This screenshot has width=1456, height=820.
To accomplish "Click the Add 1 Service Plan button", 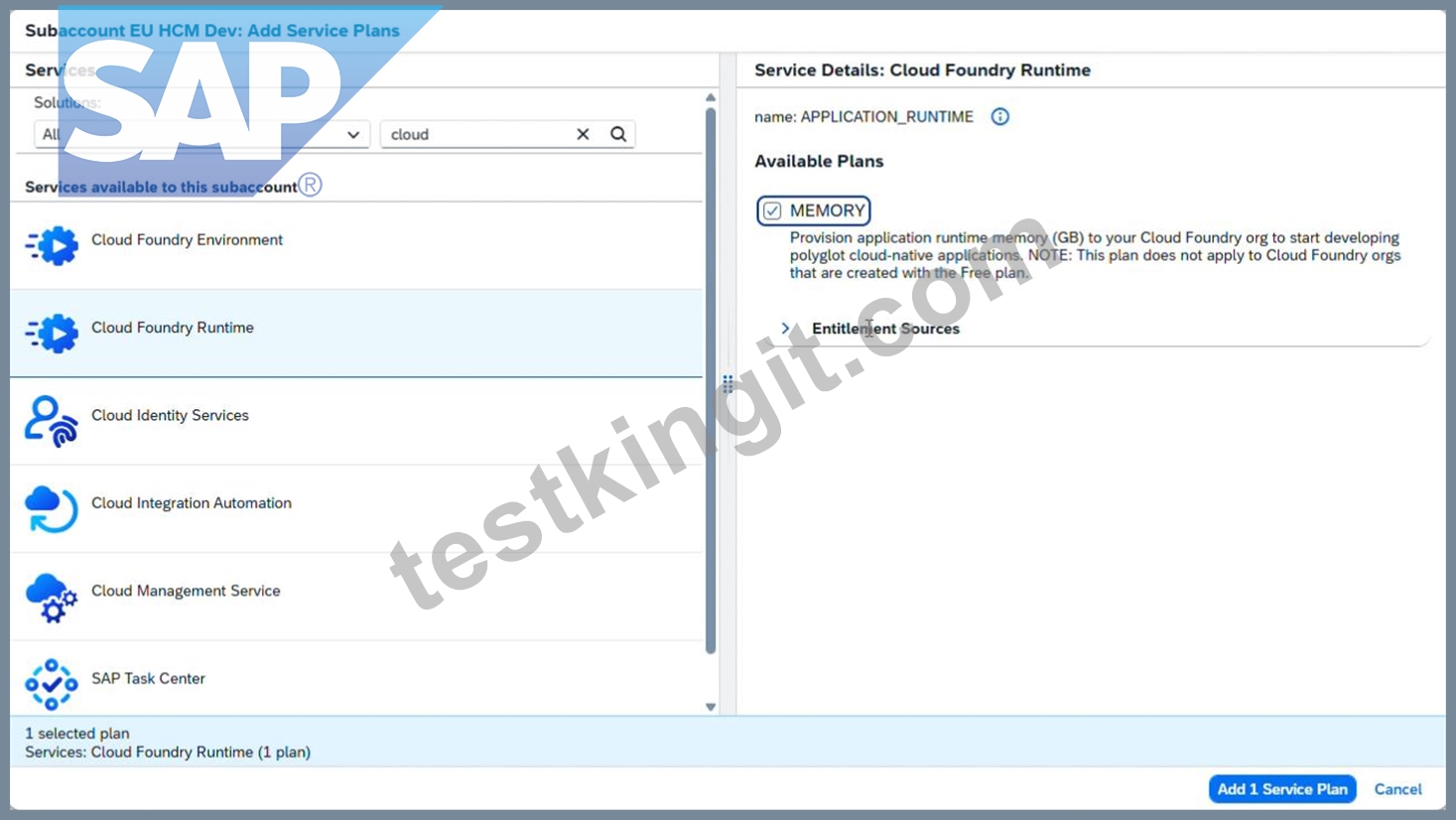I will point(1282,789).
